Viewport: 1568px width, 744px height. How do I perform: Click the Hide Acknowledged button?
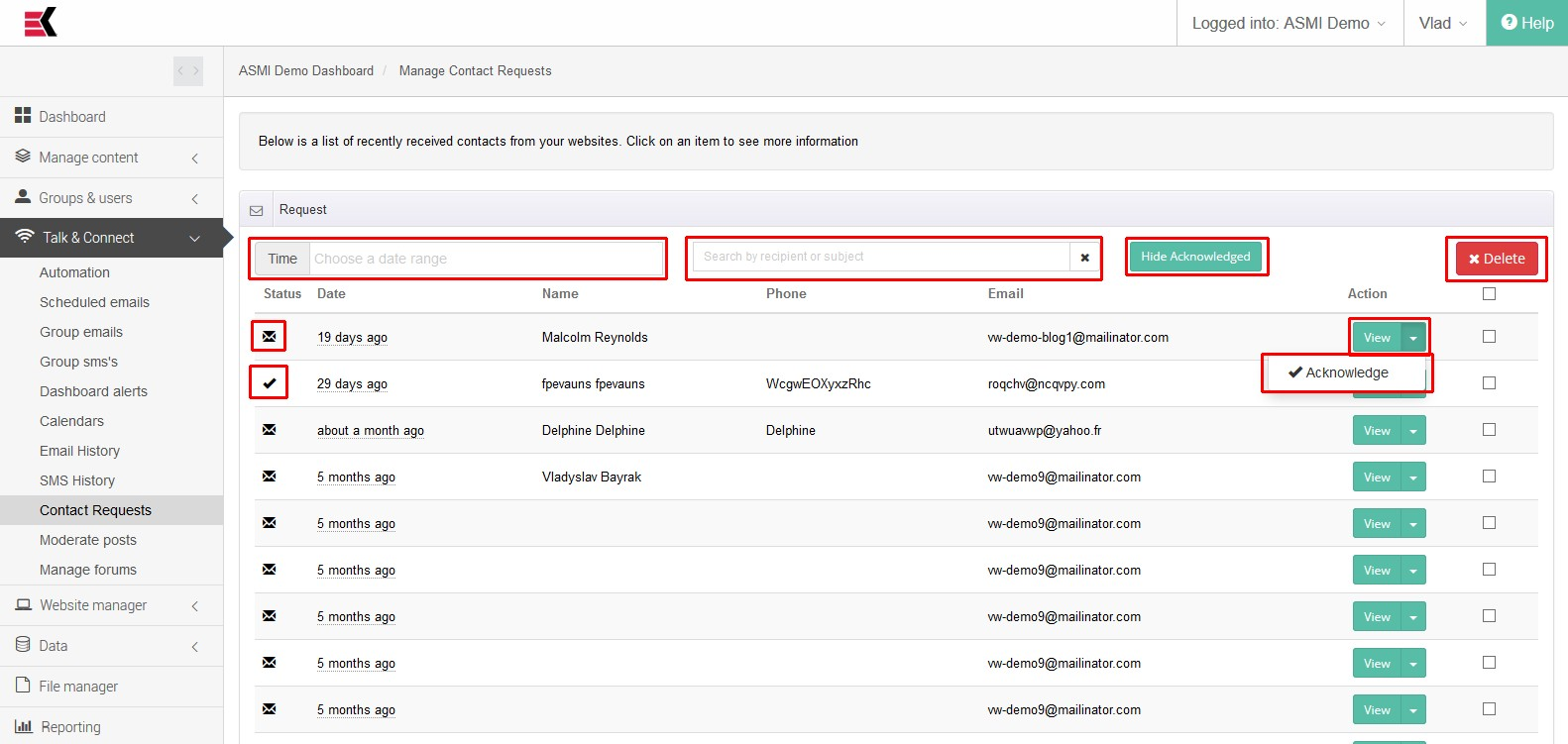[1195, 257]
